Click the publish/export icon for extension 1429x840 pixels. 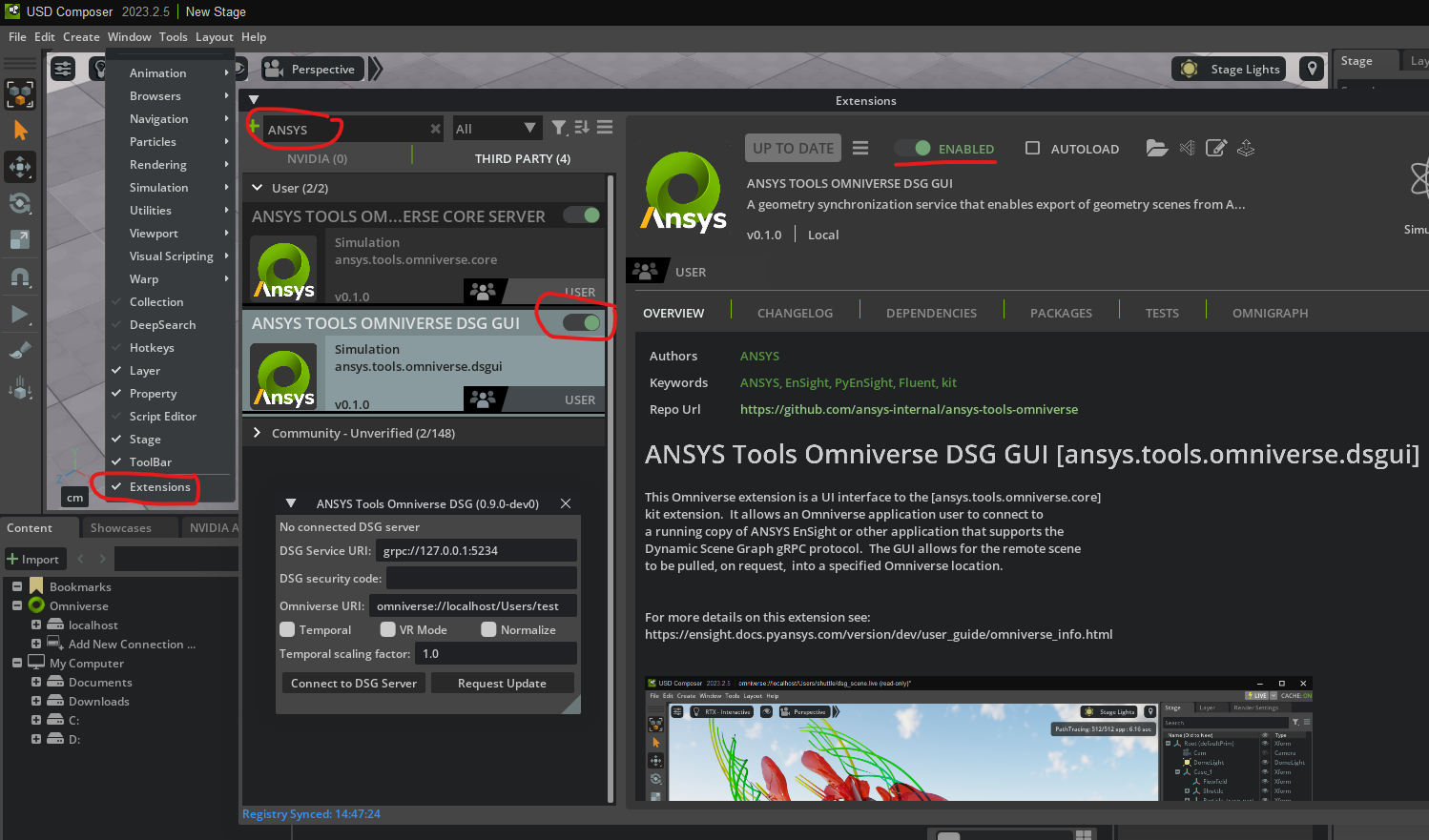tap(1246, 148)
